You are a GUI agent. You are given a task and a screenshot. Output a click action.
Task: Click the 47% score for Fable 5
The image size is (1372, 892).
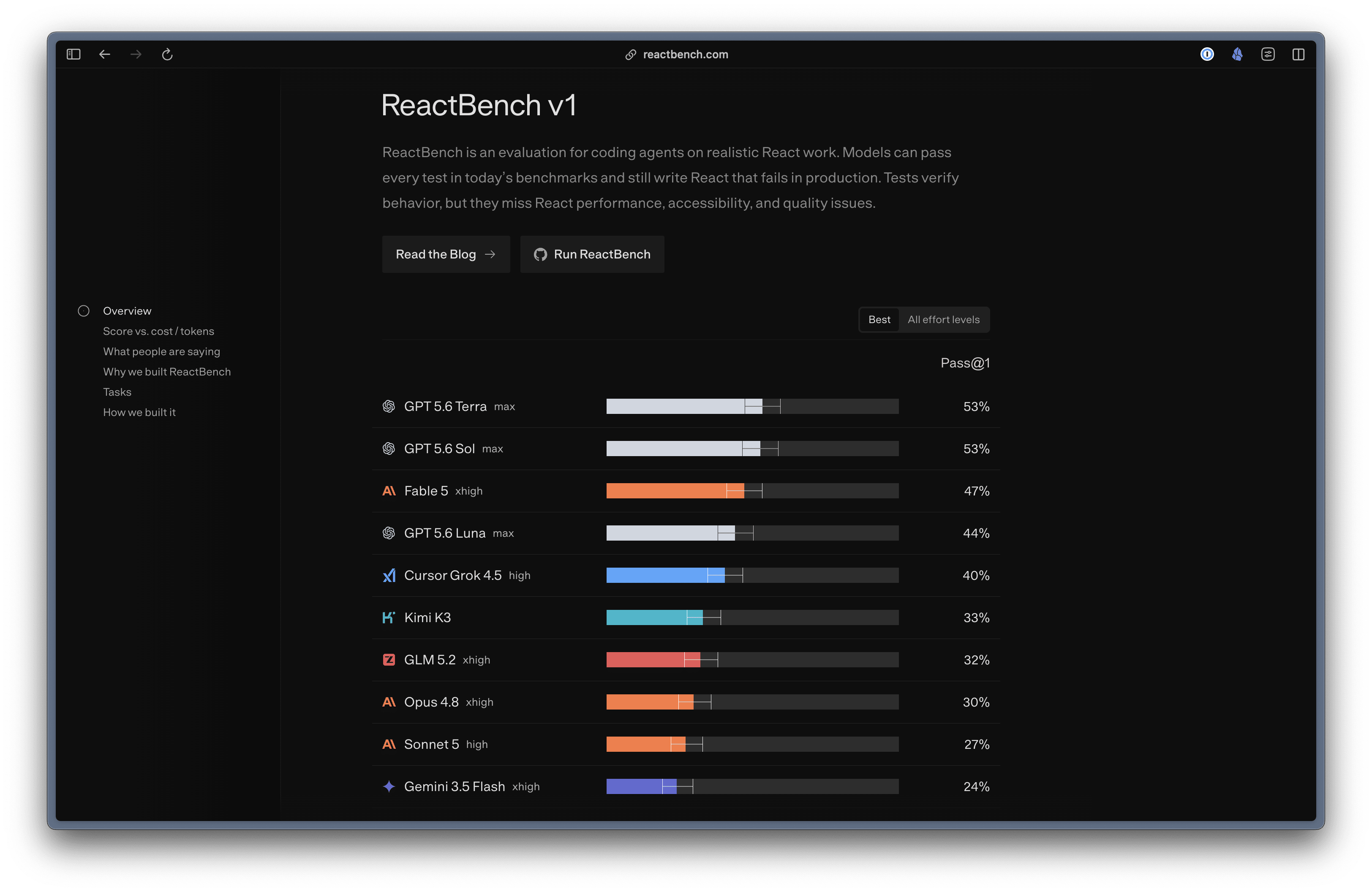977,490
